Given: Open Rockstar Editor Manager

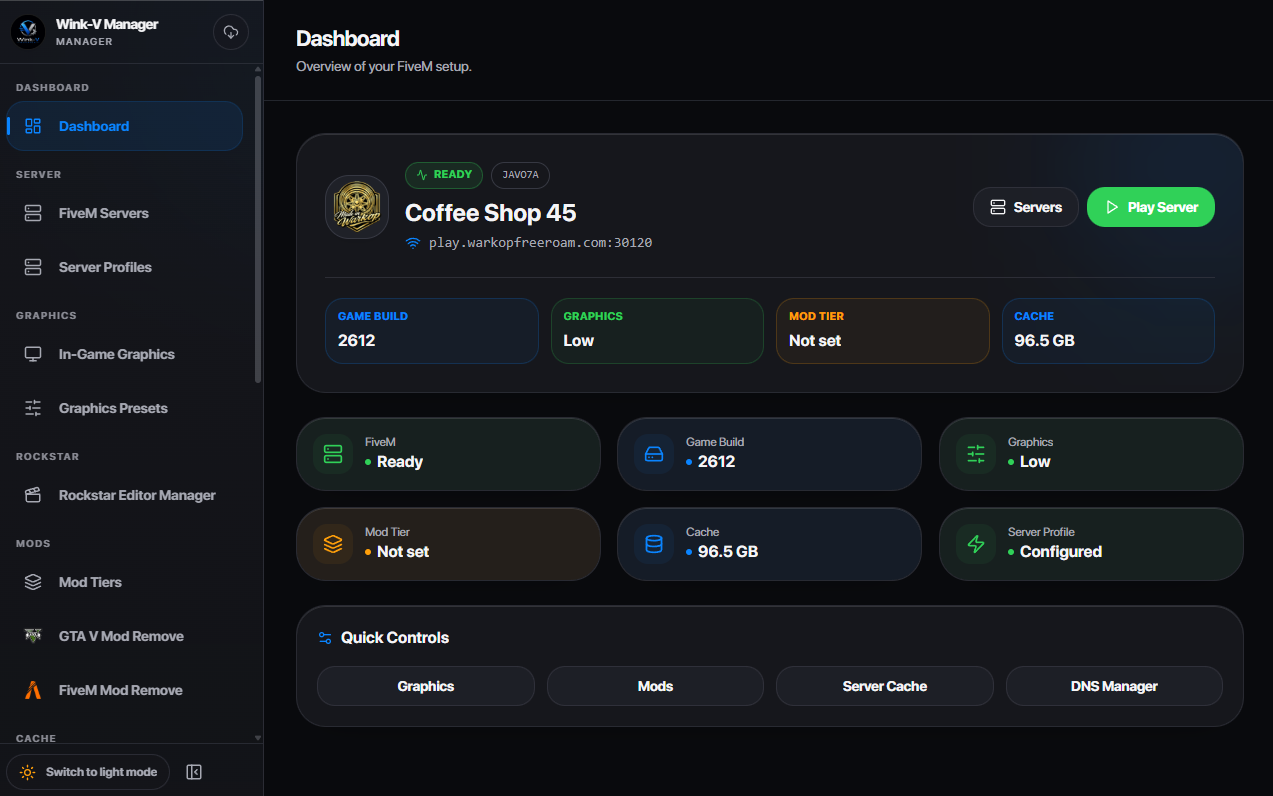Looking at the screenshot, I should tap(125, 495).
